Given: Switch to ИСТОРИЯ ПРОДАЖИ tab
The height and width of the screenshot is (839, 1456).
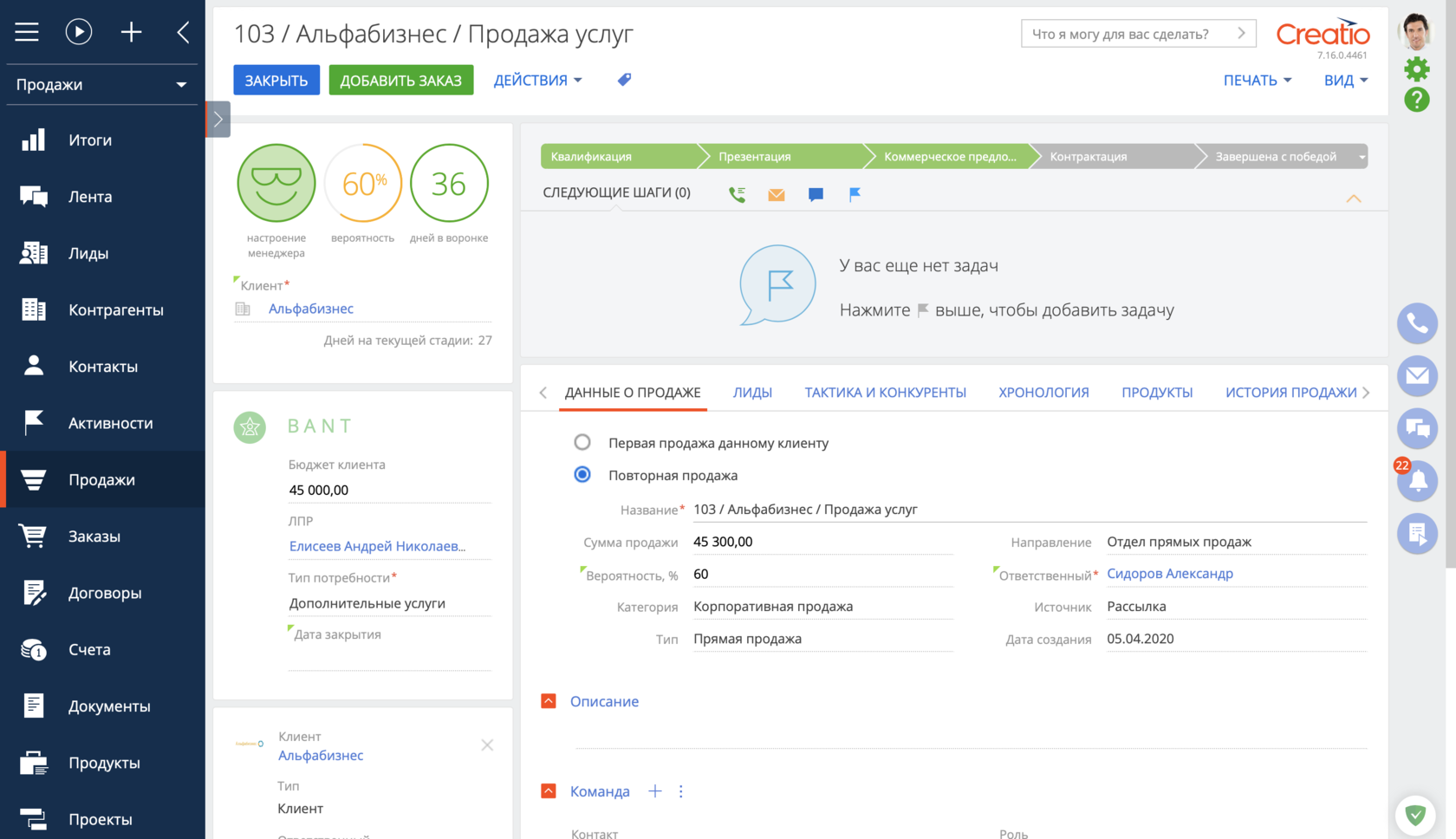Looking at the screenshot, I should click(x=1290, y=393).
